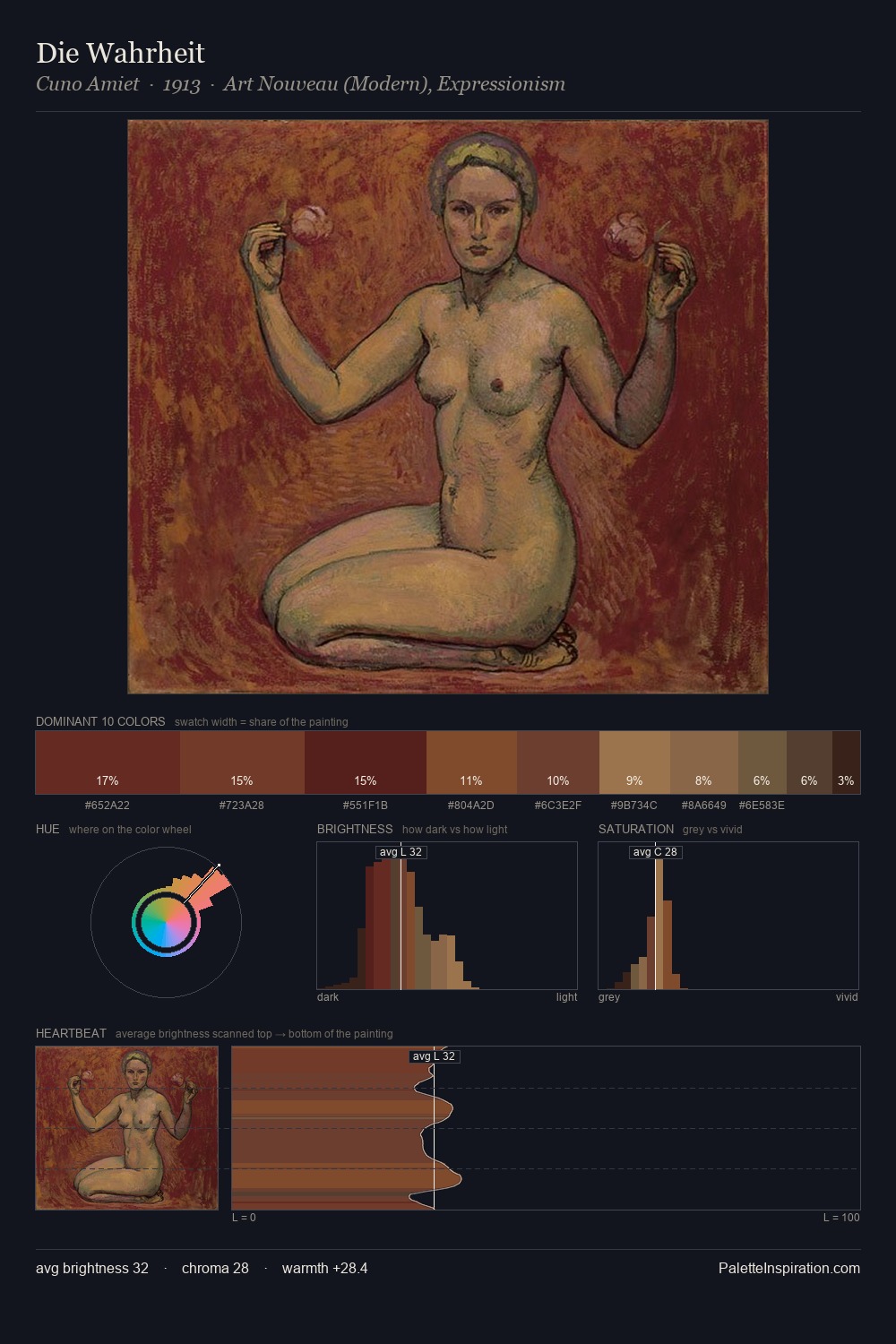Click the 'grey' axis label under Saturation
Viewport: 896px width, 1344px height.
[609, 997]
